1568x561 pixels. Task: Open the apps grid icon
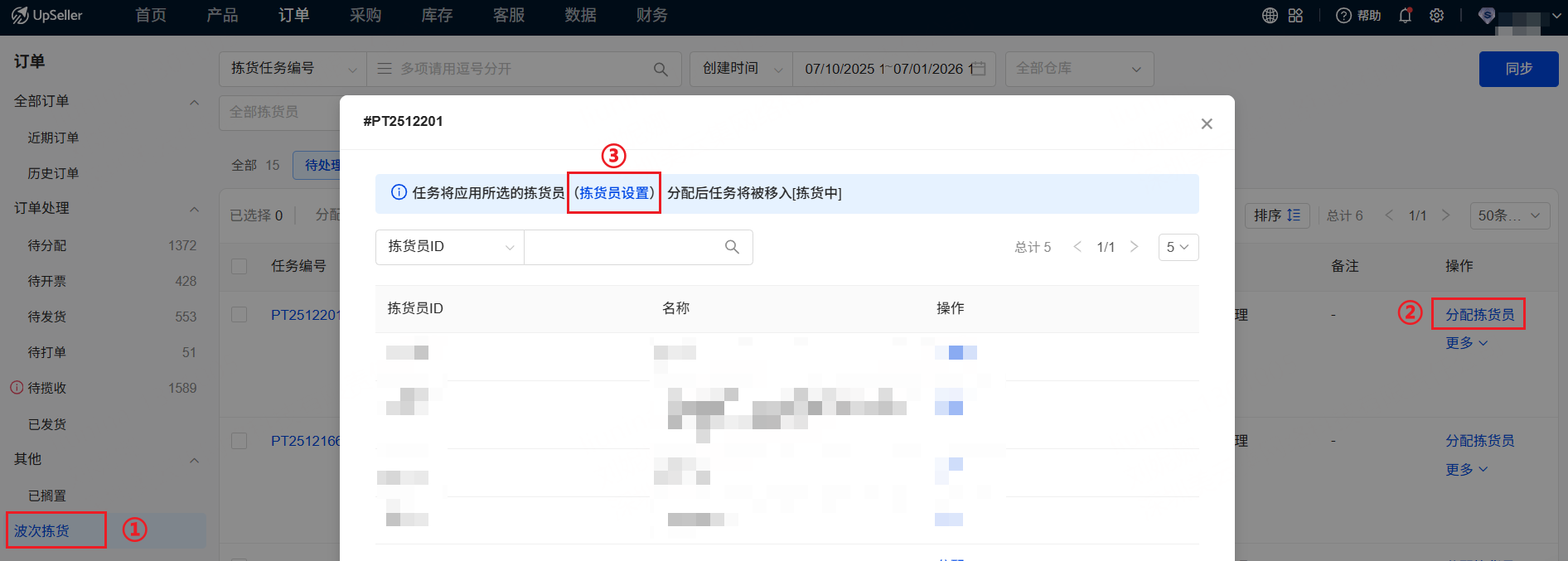[1296, 16]
